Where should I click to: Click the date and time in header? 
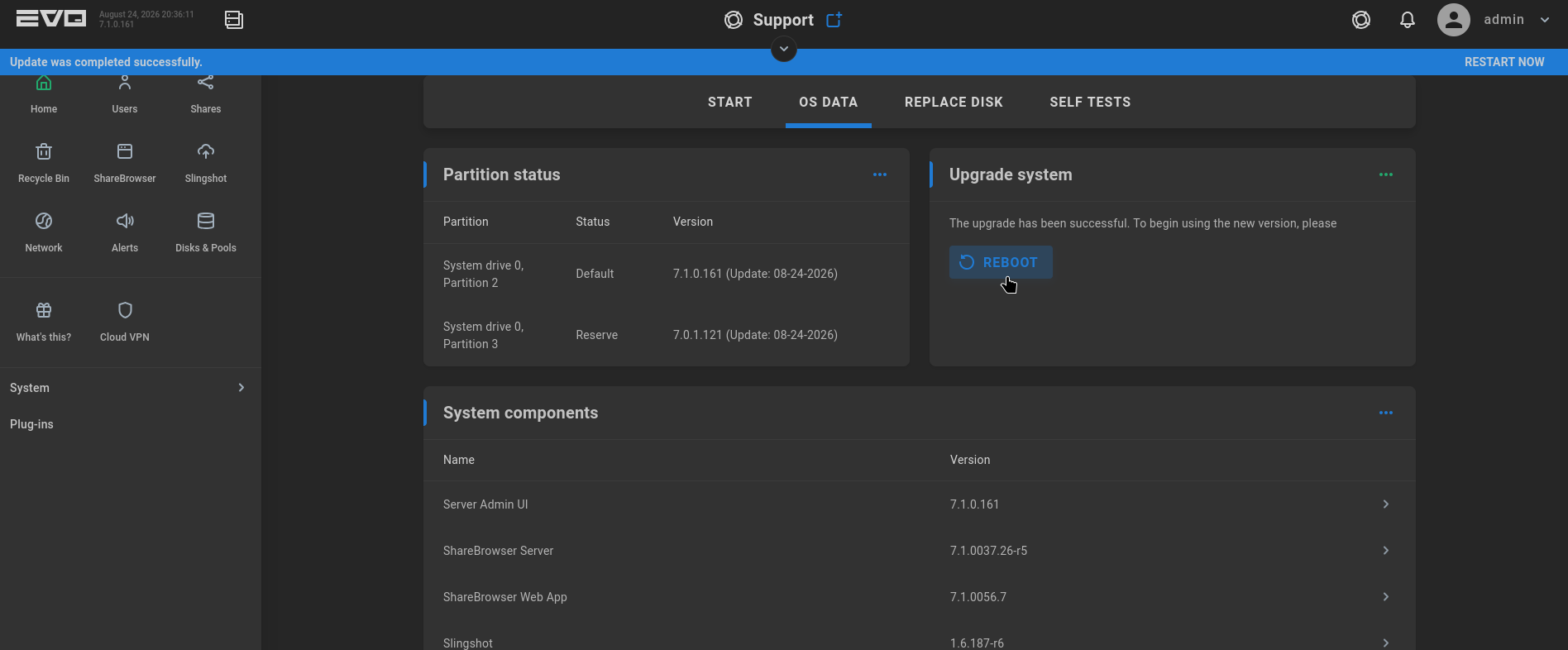point(146,14)
